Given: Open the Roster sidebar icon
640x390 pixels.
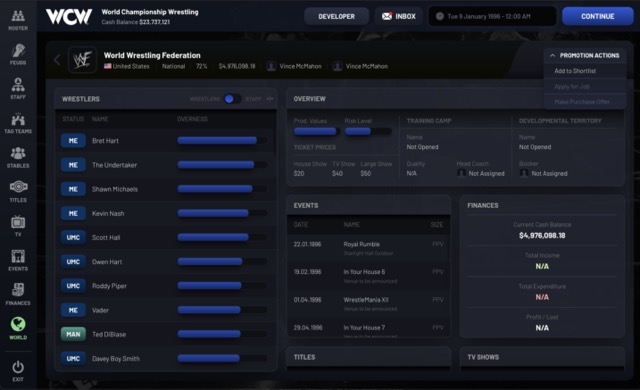Looking at the screenshot, I should (18, 16).
